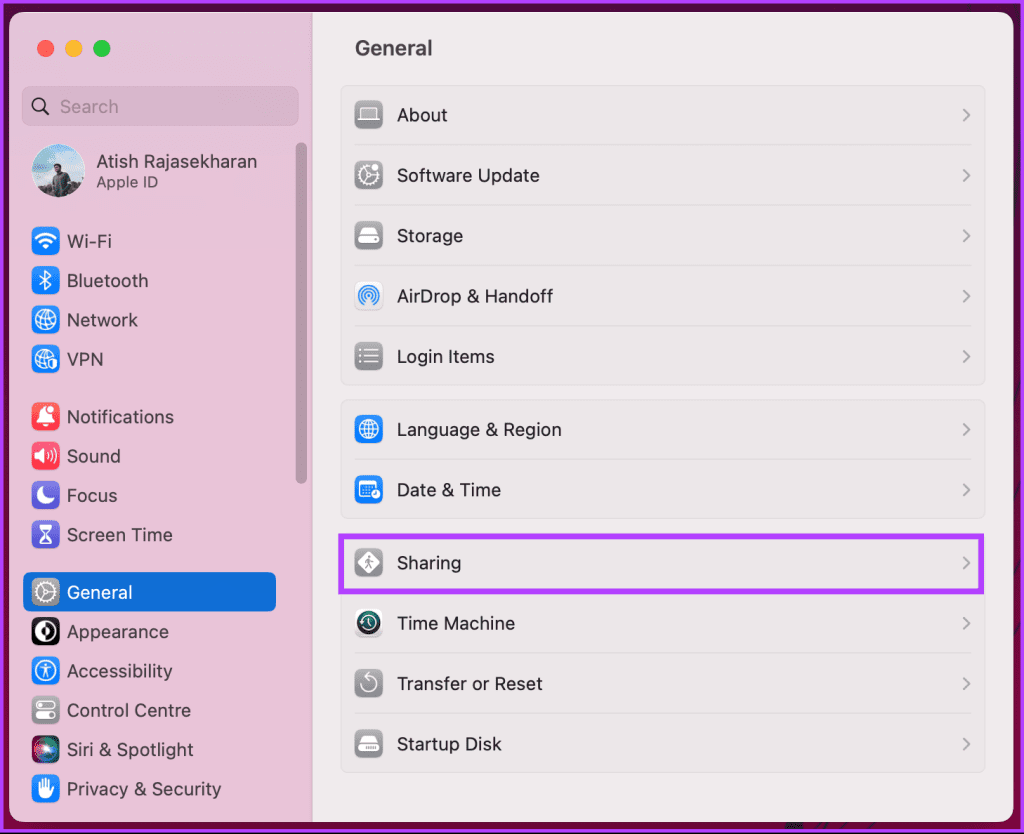Switch to Appearance settings

pos(117,631)
